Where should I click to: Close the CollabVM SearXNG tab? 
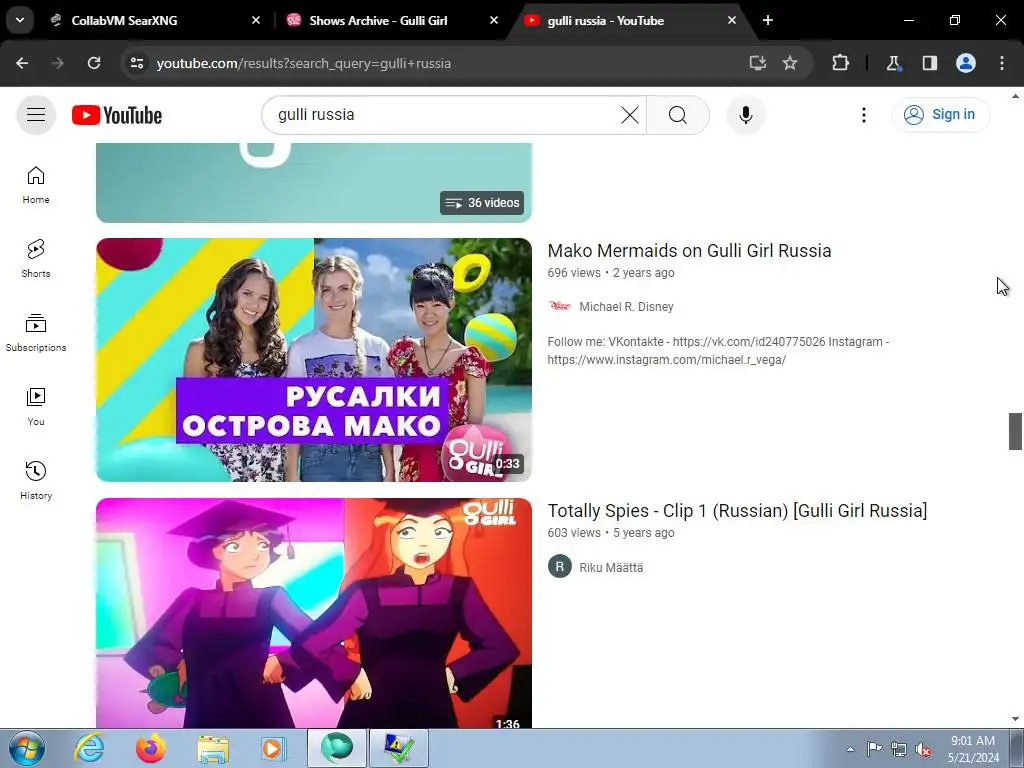coord(256,20)
